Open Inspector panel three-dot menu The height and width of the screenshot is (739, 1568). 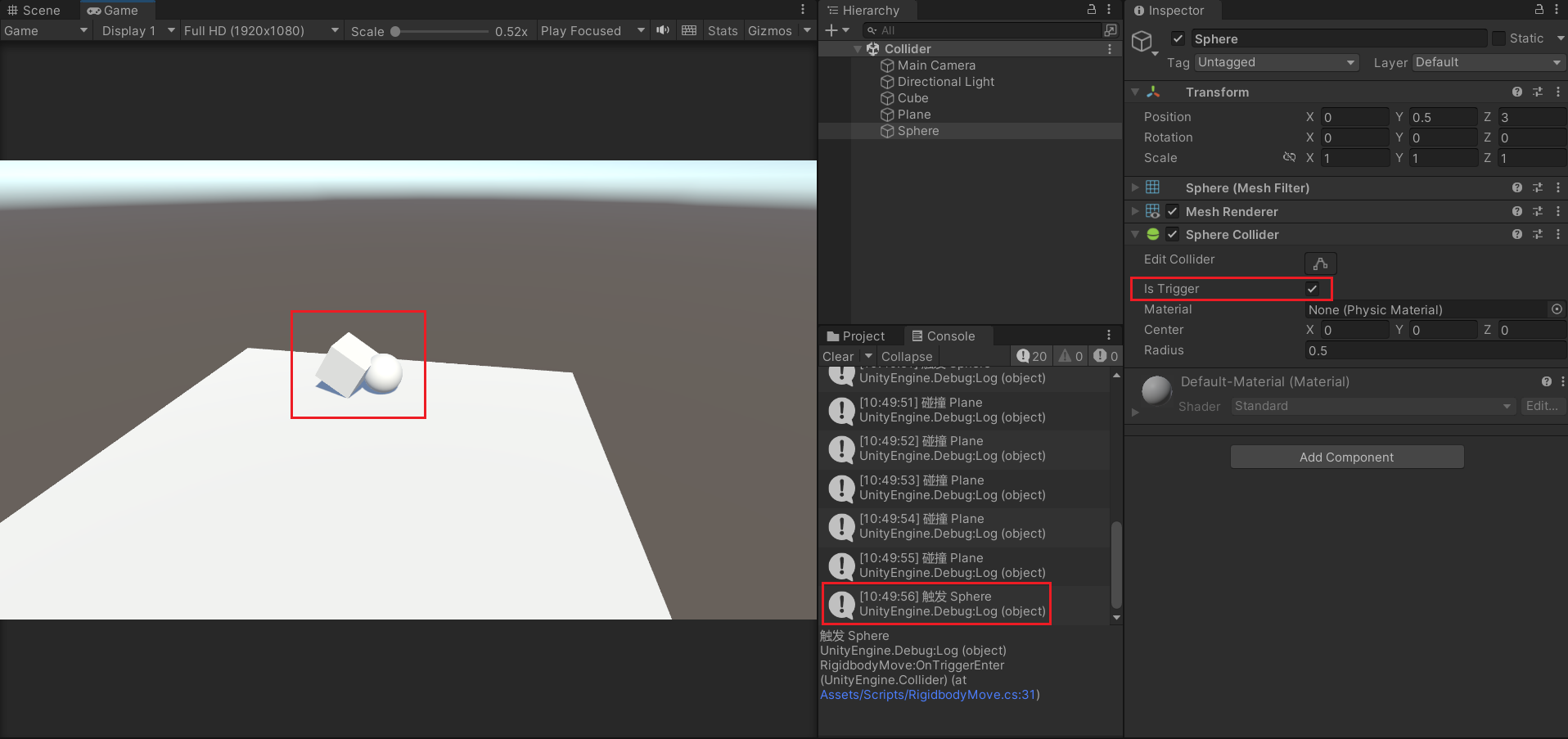(x=1557, y=10)
